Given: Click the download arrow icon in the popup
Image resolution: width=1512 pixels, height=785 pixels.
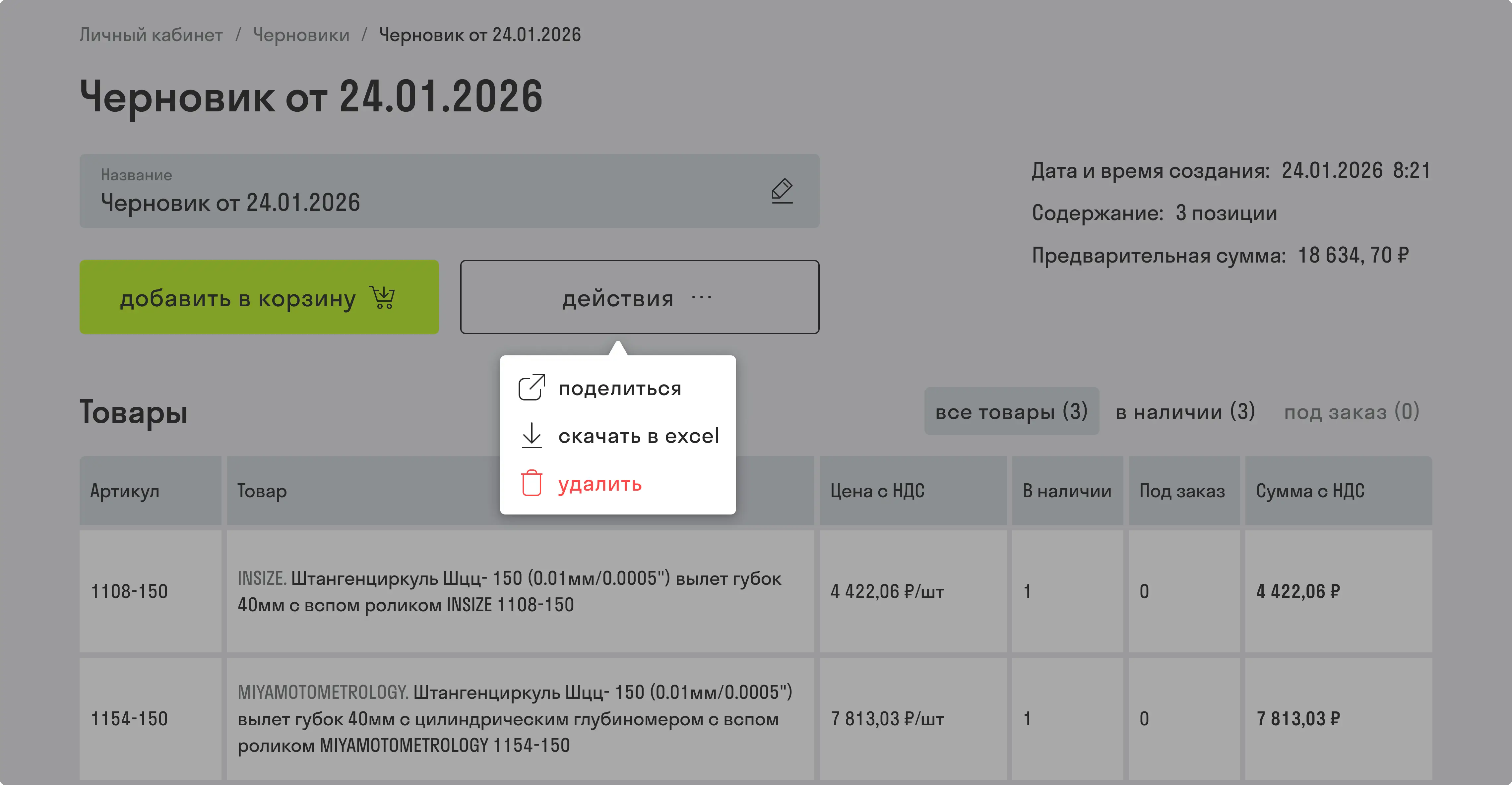Looking at the screenshot, I should [x=532, y=436].
